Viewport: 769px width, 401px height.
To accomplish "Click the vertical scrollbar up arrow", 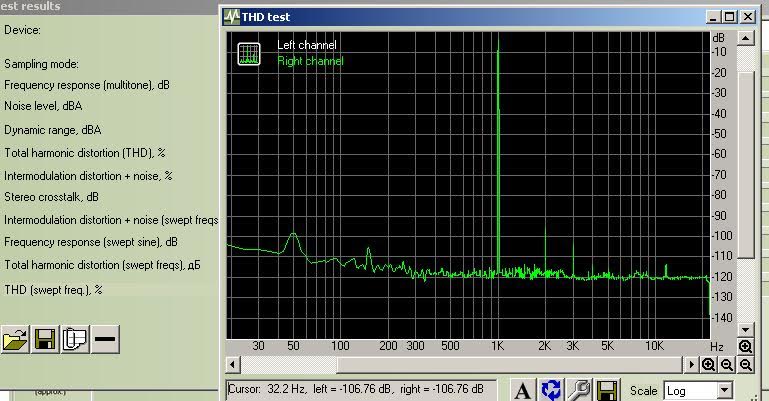I will point(745,38).
